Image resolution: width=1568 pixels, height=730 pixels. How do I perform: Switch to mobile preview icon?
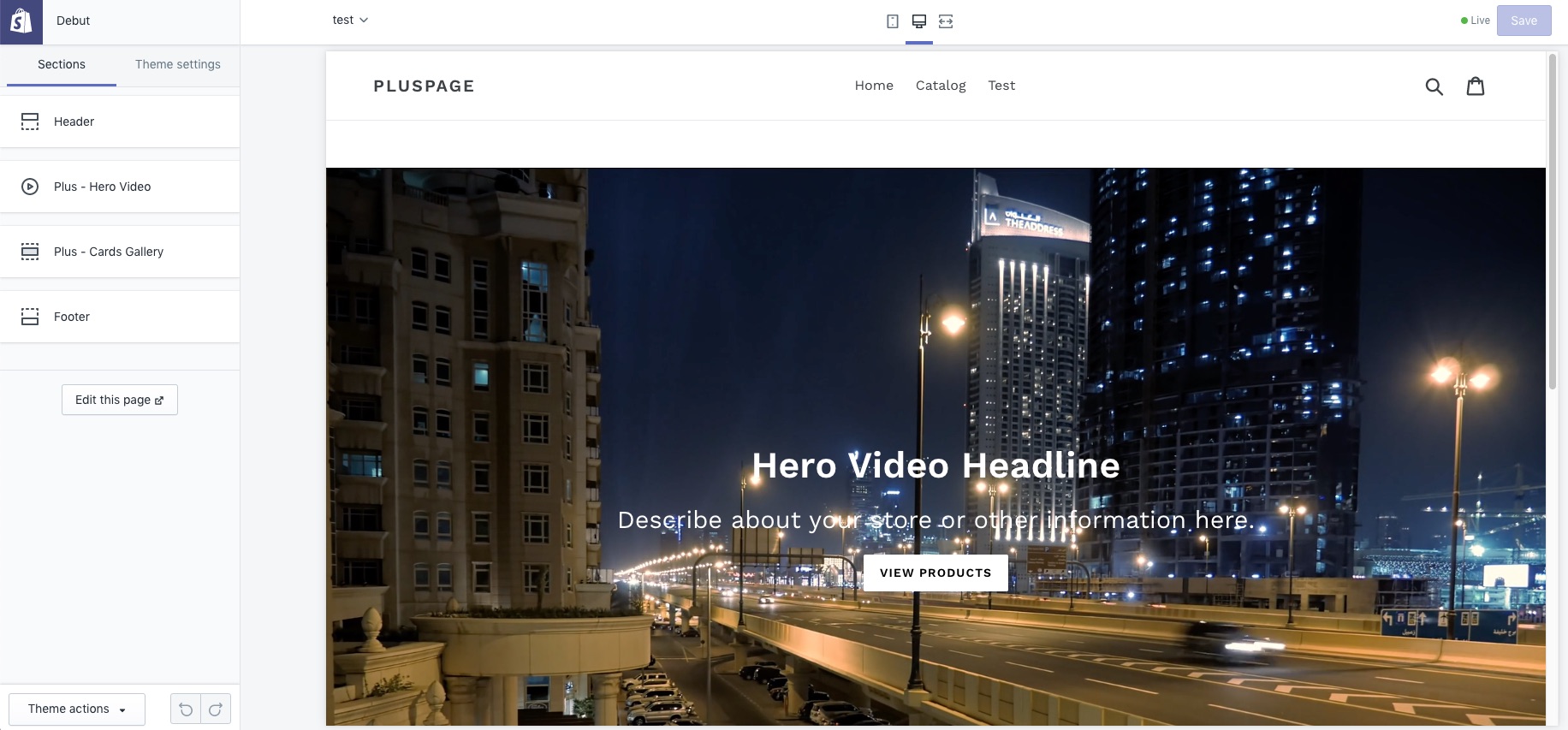[x=893, y=21]
